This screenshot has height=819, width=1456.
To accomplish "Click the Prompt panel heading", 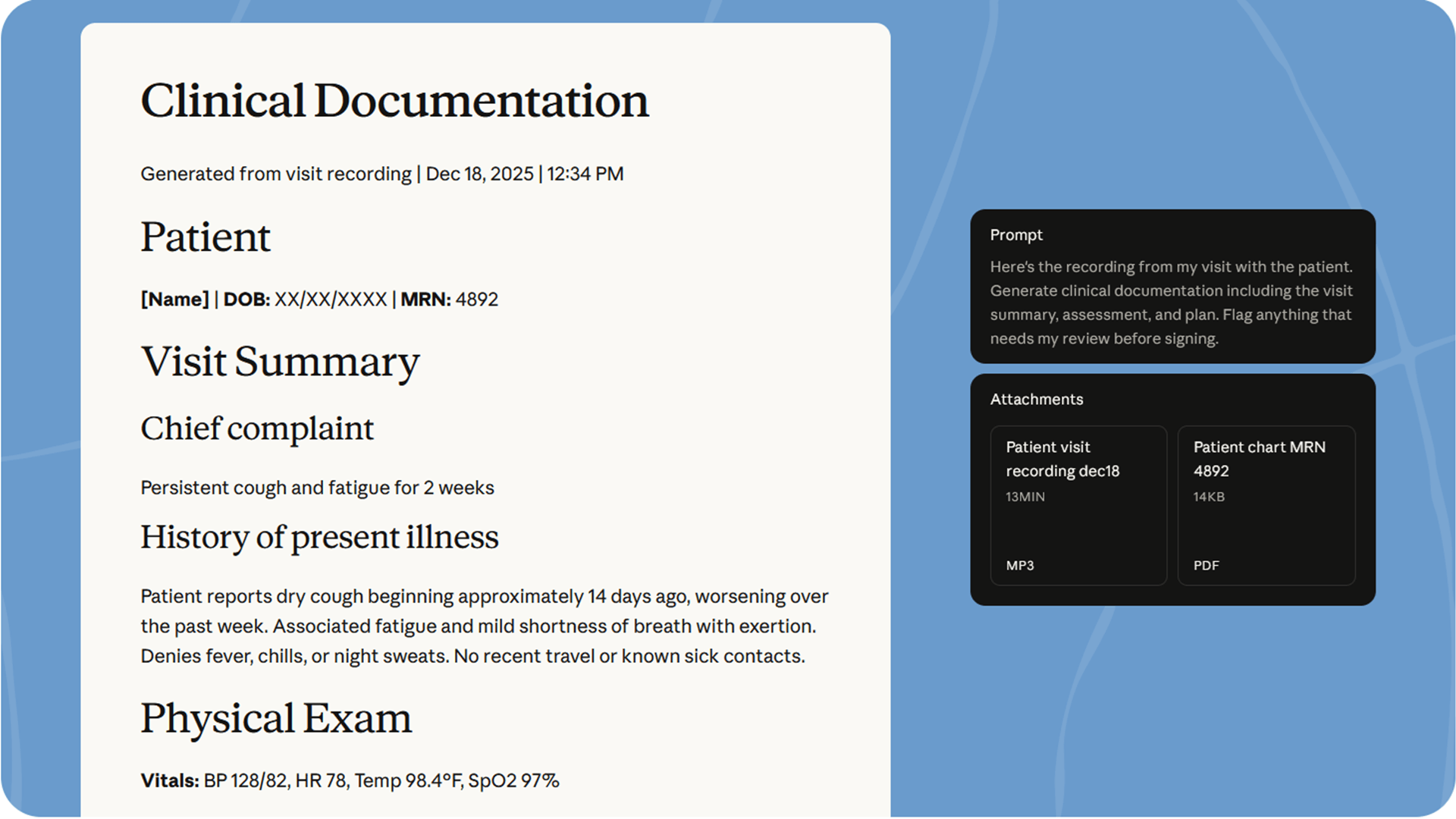I will click(1015, 235).
